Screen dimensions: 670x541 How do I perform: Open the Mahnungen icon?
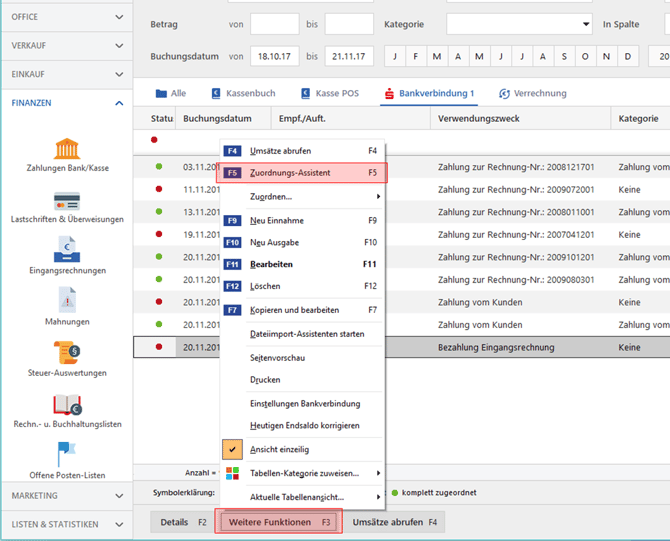(67, 301)
